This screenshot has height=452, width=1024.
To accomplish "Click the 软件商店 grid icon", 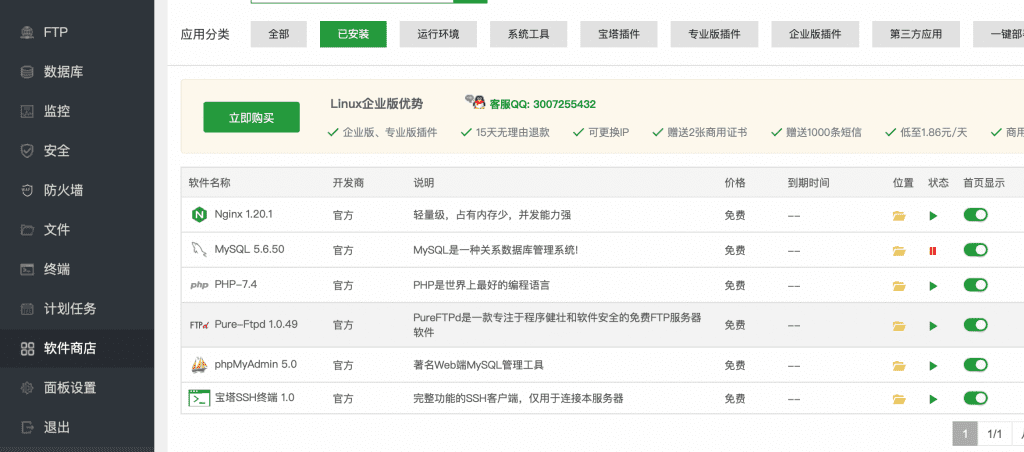I will coord(27,348).
